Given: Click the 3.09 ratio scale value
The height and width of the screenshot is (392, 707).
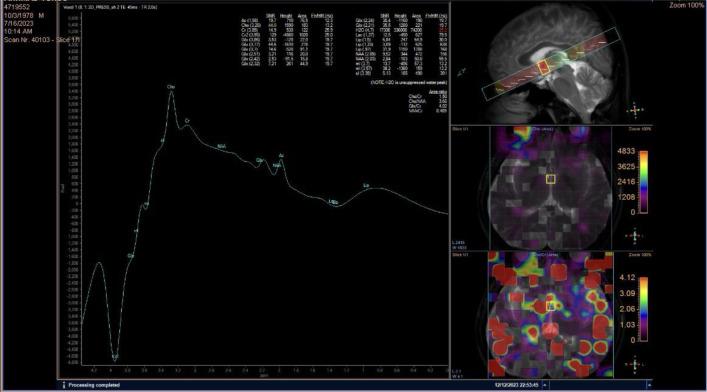Looking at the screenshot, I should pos(627,293).
